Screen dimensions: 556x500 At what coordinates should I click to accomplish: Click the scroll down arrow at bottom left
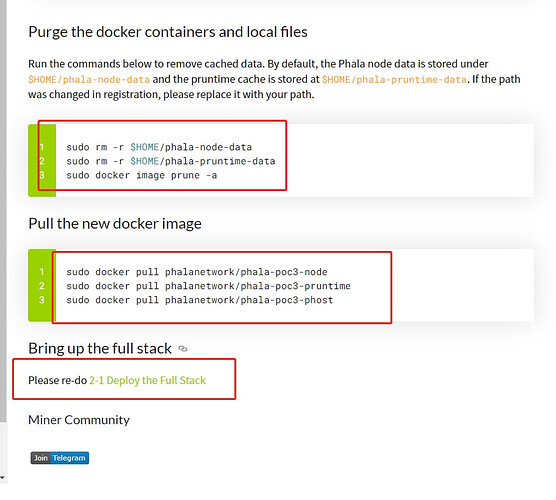pyautogui.click(x=2, y=478)
